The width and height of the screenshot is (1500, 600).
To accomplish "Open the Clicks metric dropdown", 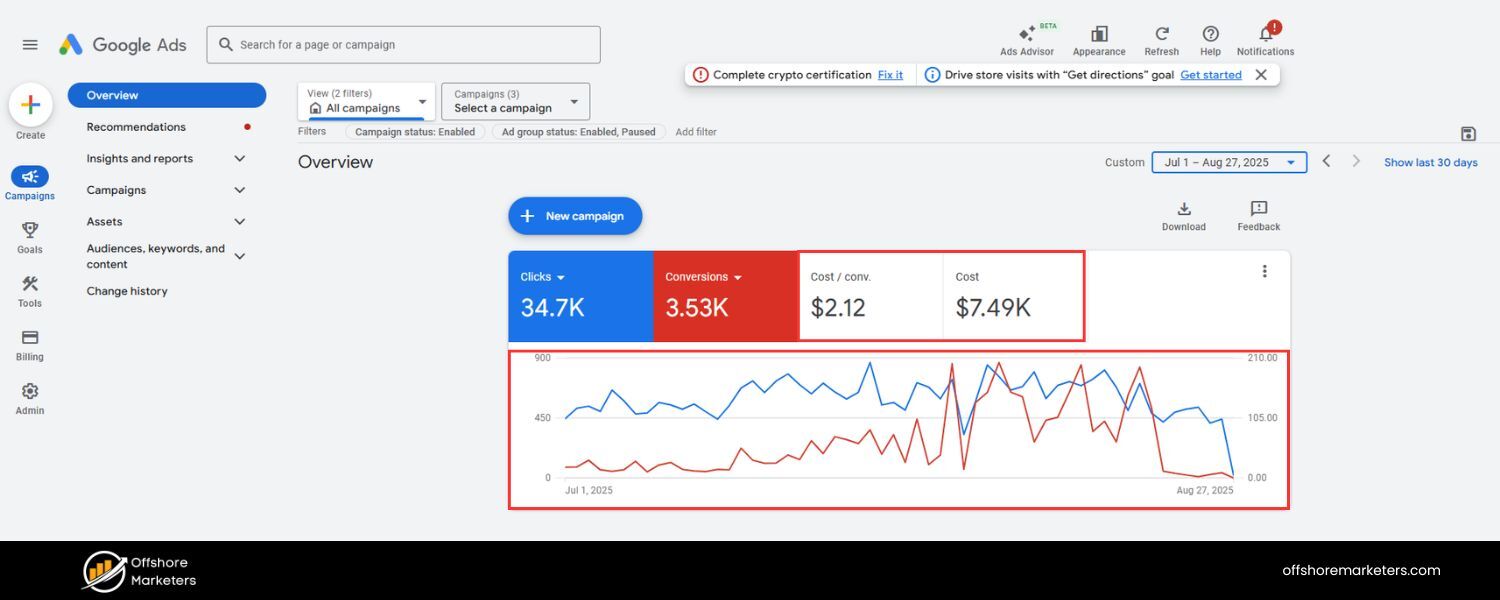I will pyautogui.click(x=542, y=277).
